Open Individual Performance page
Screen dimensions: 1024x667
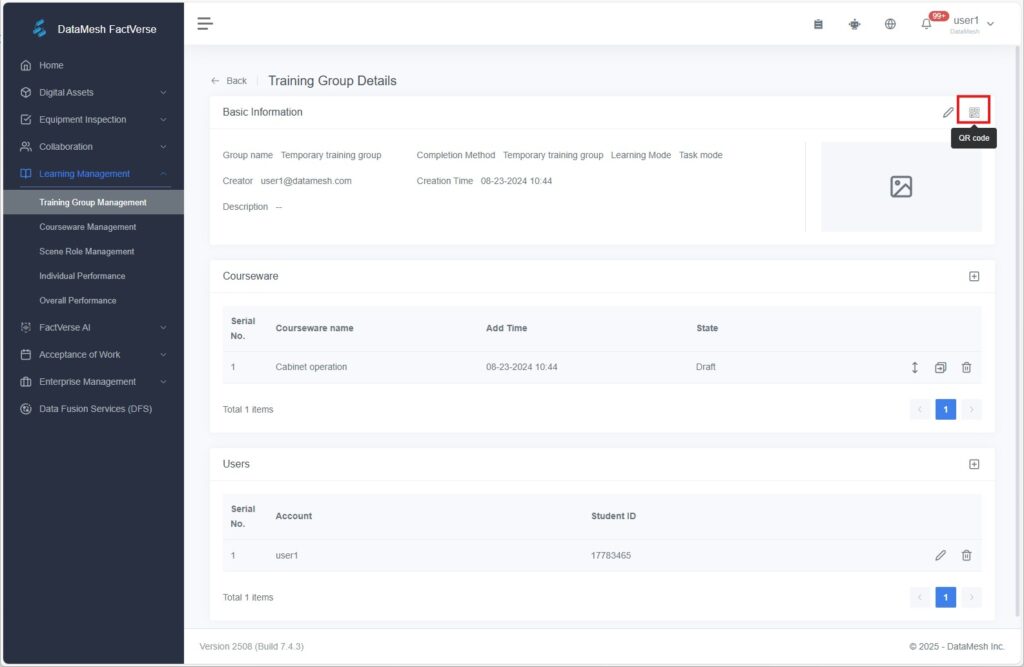tap(82, 276)
